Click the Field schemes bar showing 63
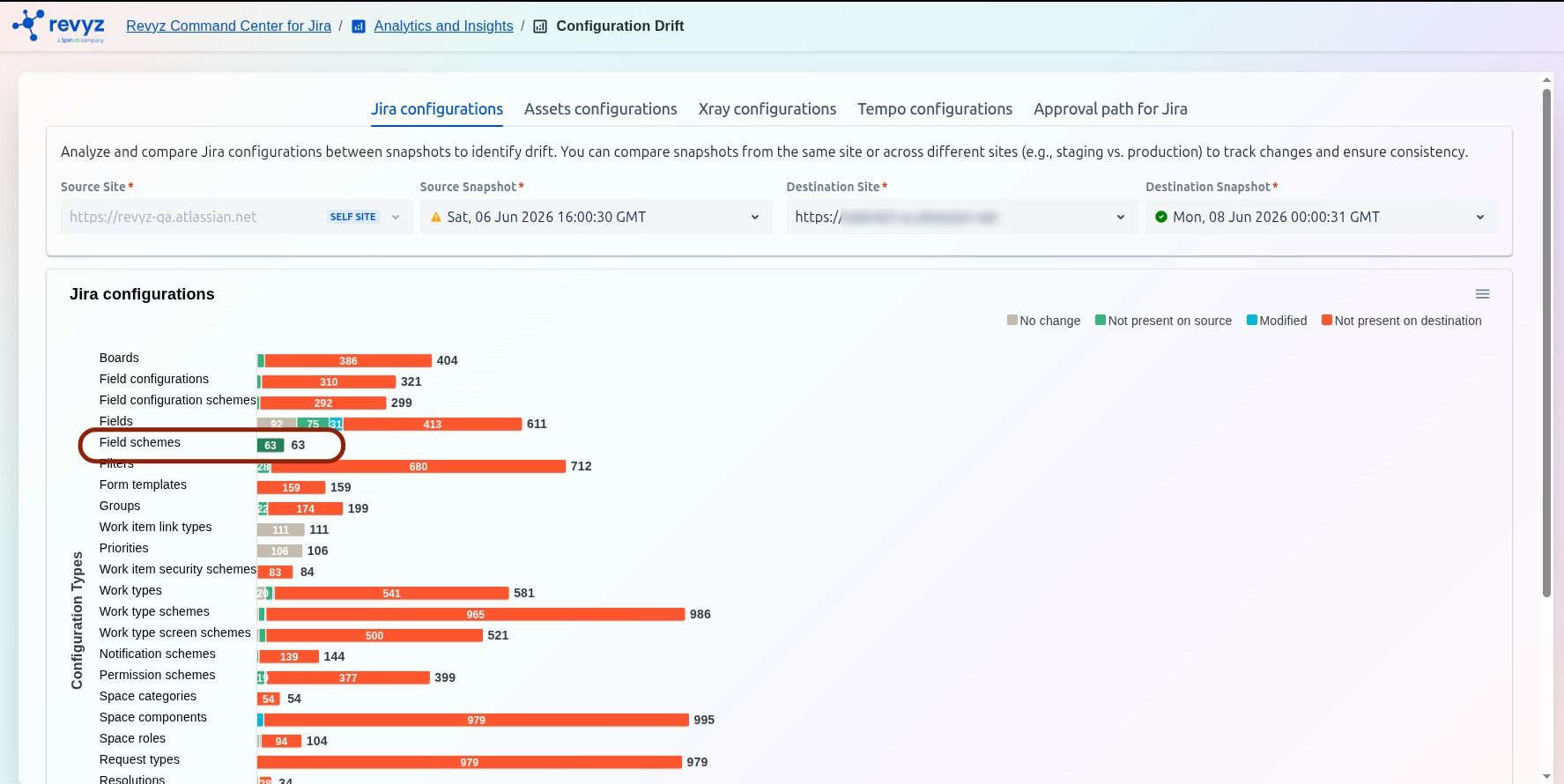 pyautogui.click(x=271, y=445)
